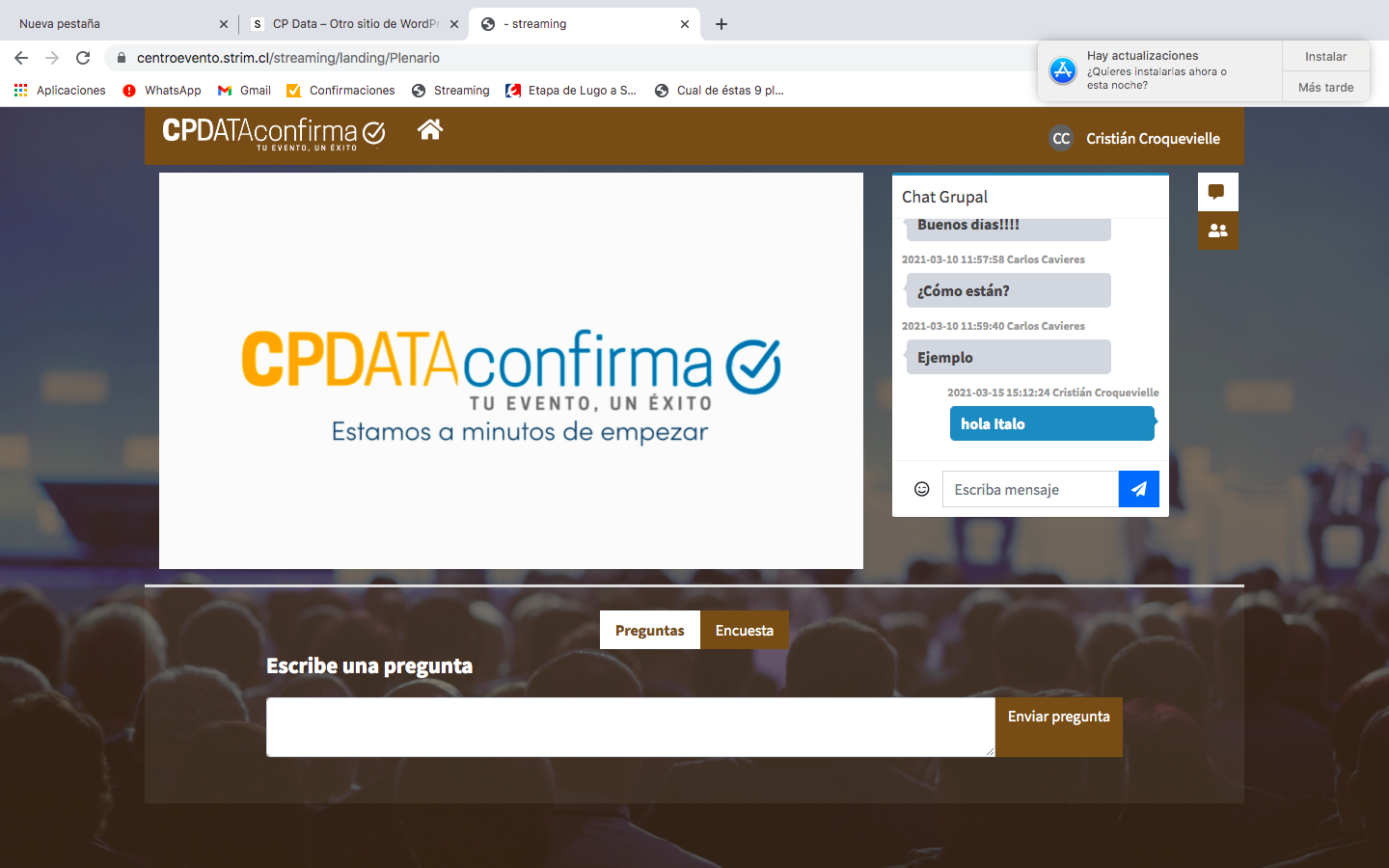1389x868 pixels.
Task: Go to the home icon in header
Action: [430, 129]
